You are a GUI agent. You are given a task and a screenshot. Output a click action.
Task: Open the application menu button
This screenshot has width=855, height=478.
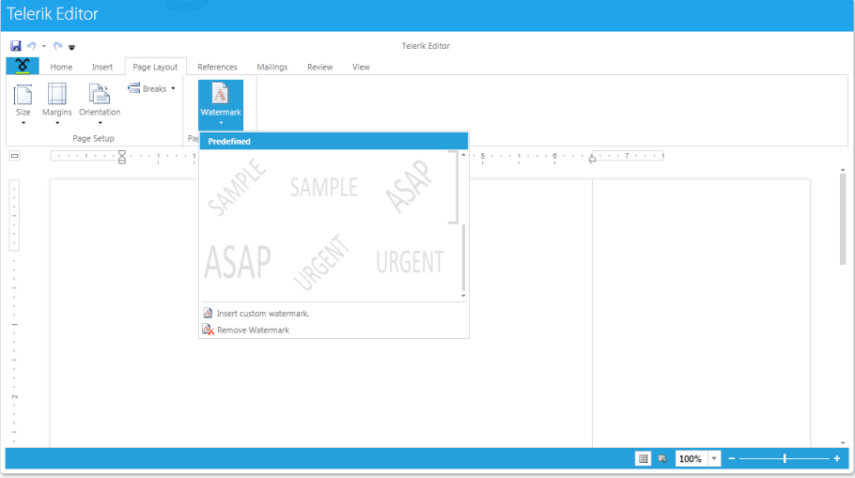[x=22, y=66]
